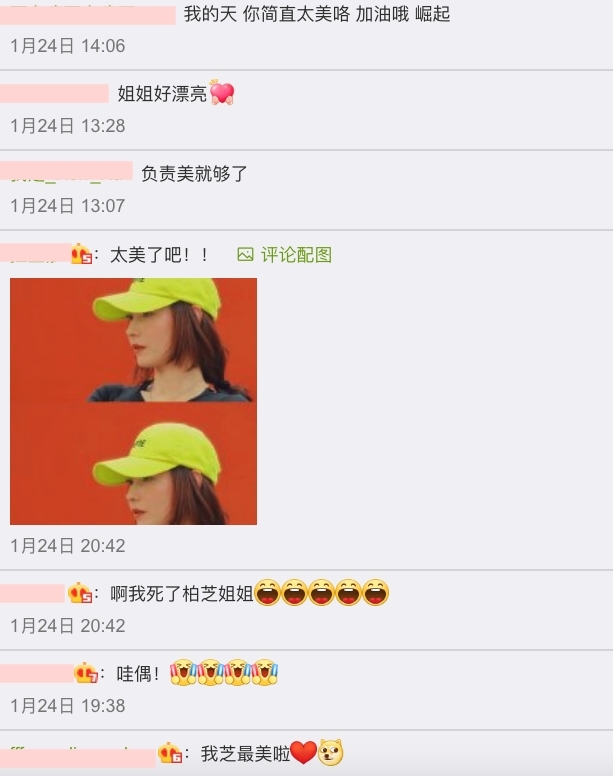Screen dimensions: 613x776
Task: Click the level 6 crown badge beside 我芝最美啦
Action: pyautogui.click(x=170, y=753)
